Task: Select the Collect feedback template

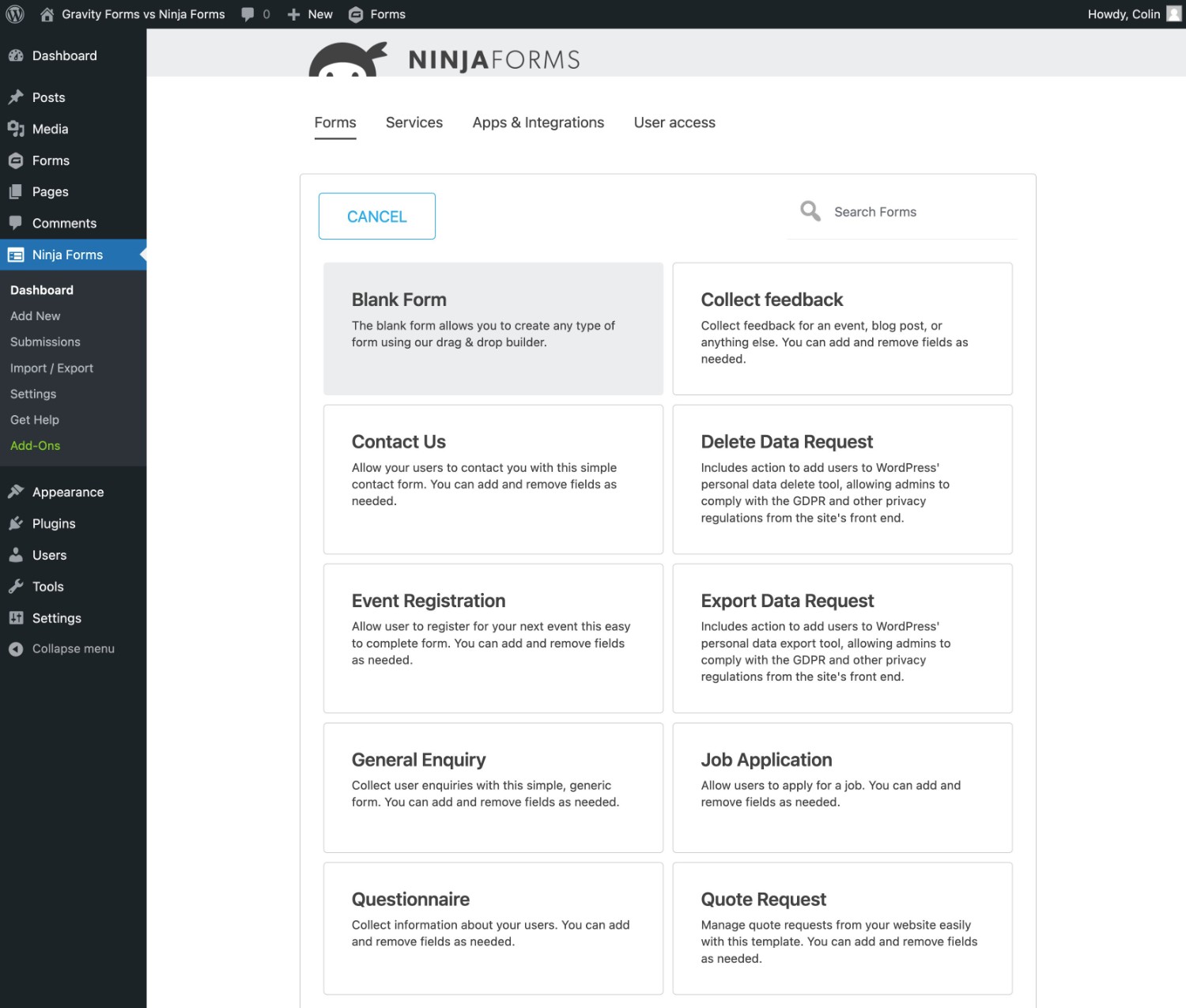Action: [x=843, y=329]
